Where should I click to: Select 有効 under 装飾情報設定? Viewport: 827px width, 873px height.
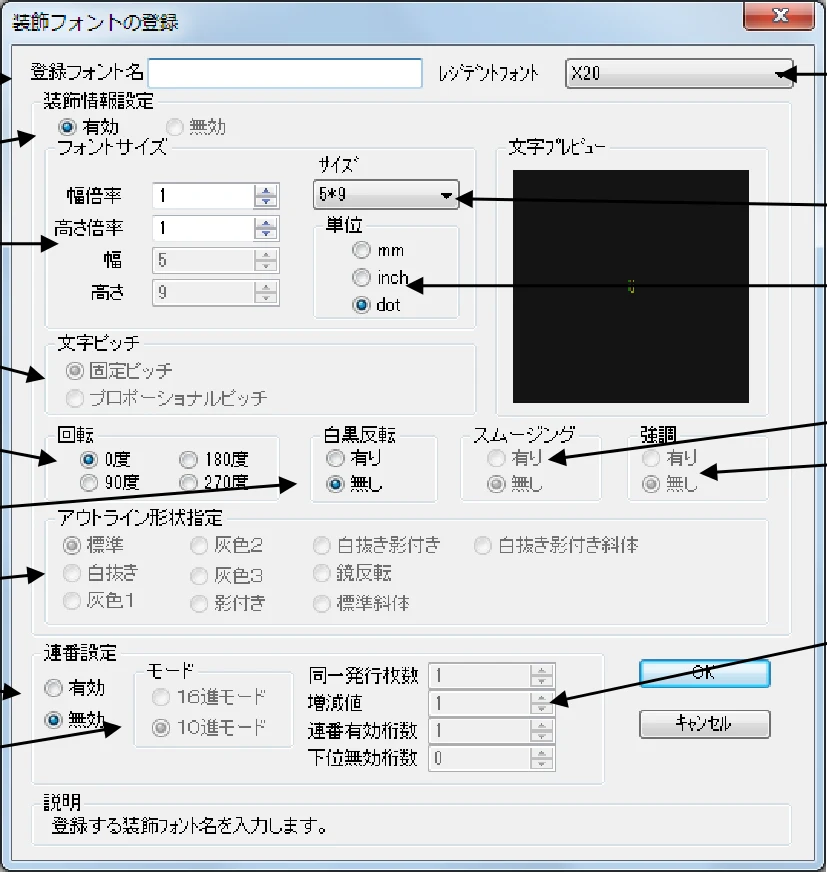67,127
